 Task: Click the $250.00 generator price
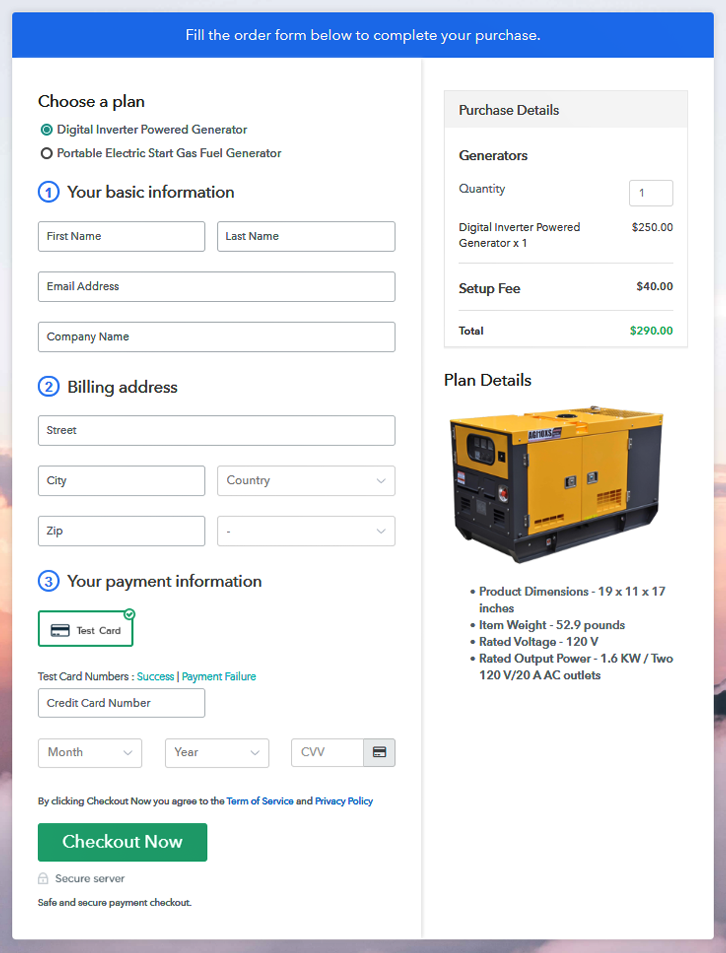(652, 227)
